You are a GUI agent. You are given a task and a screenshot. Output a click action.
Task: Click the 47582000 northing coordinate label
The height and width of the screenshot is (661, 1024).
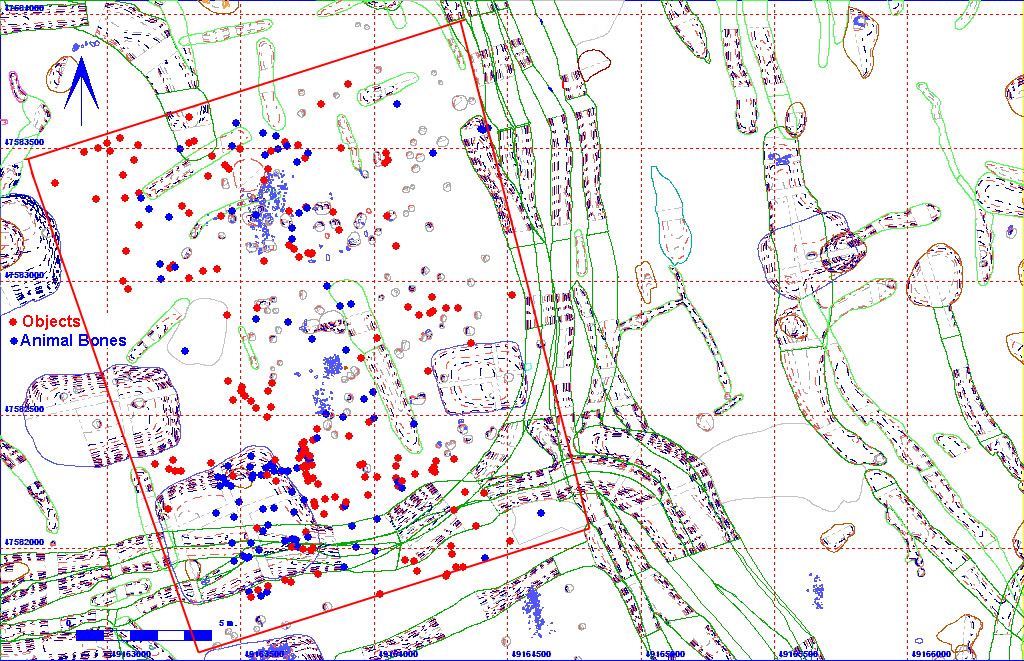tap(24, 543)
